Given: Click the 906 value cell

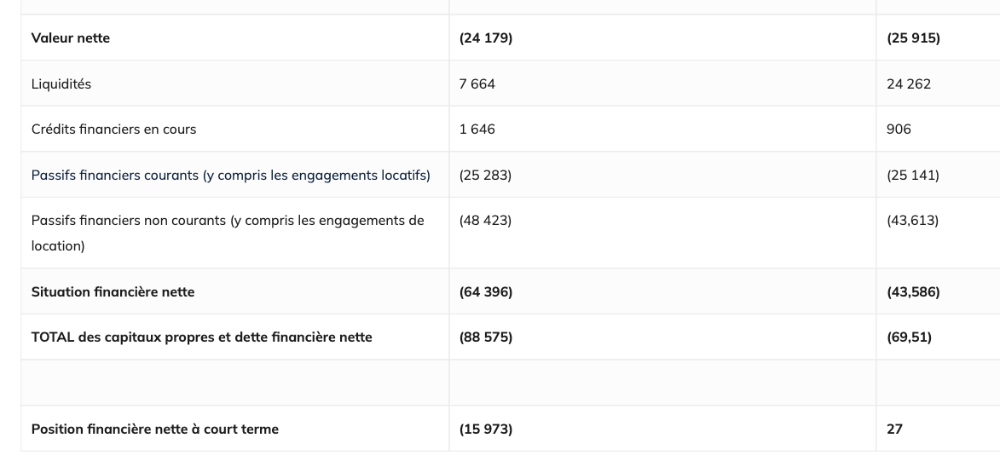Looking at the screenshot, I should tap(899, 130).
